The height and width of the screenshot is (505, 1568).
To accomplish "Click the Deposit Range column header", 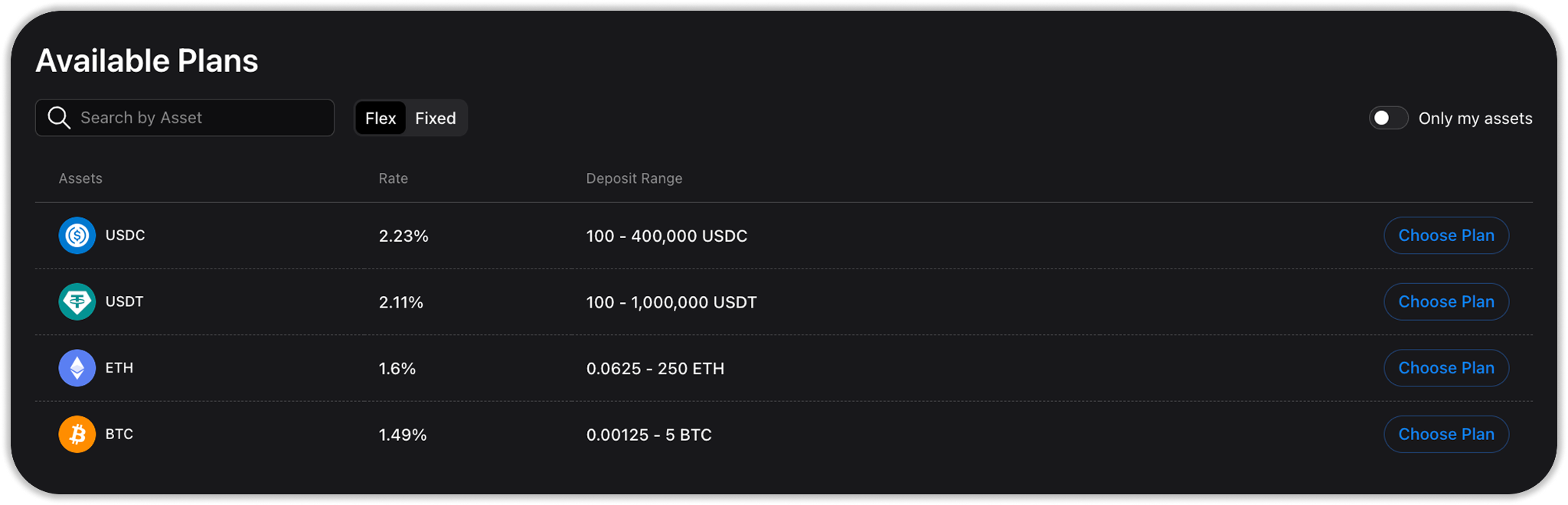I will 634,178.
